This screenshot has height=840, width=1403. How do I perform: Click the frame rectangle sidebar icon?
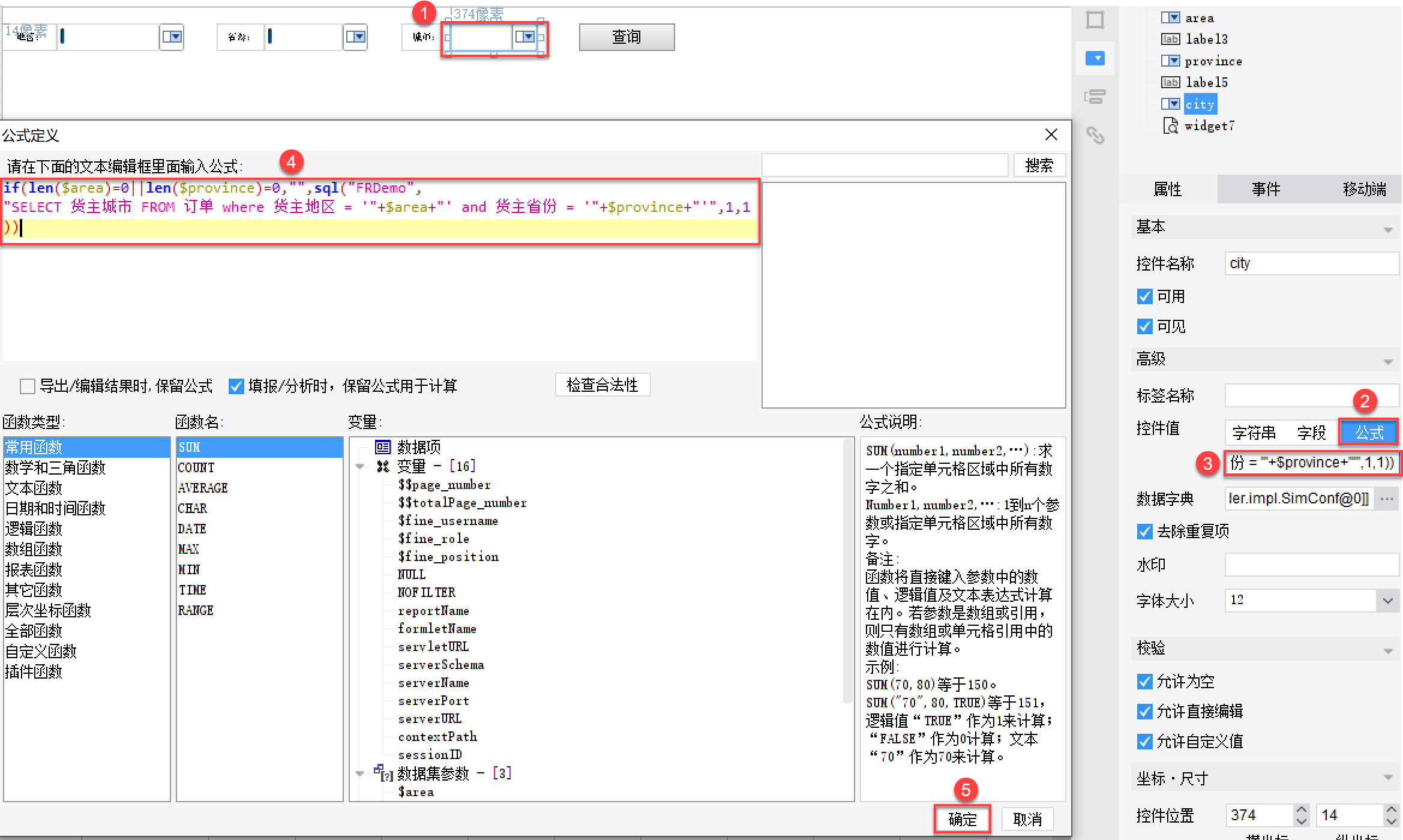(1096, 20)
